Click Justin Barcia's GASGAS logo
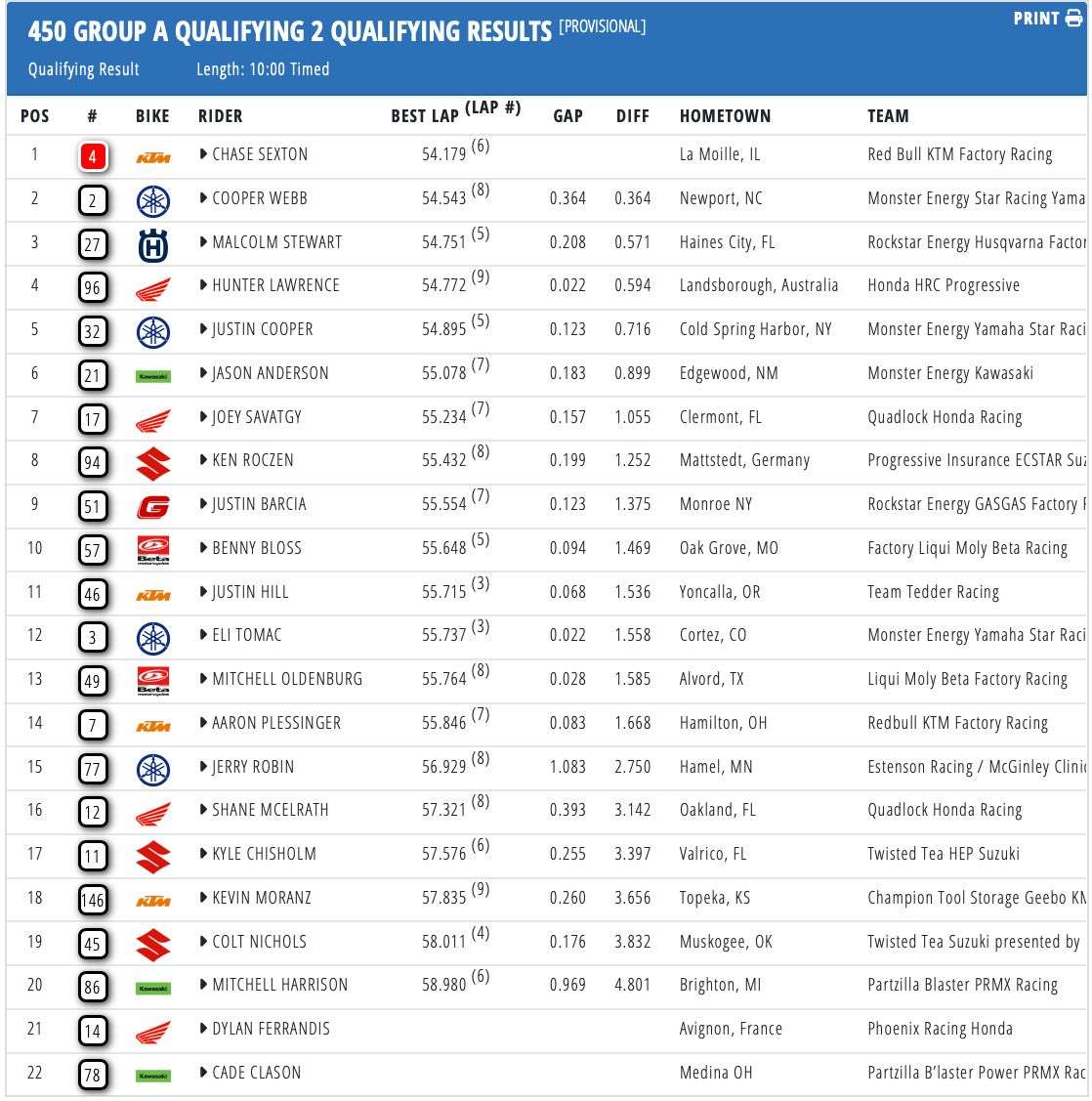This screenshot has height=1101, width=1092. (x=152, y=506)
